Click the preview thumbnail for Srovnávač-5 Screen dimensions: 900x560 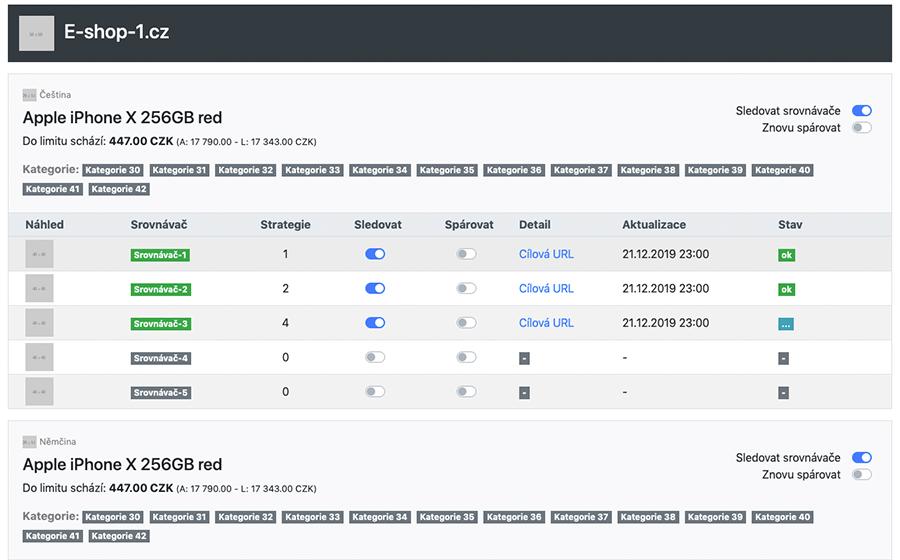(x=39, y=392)
